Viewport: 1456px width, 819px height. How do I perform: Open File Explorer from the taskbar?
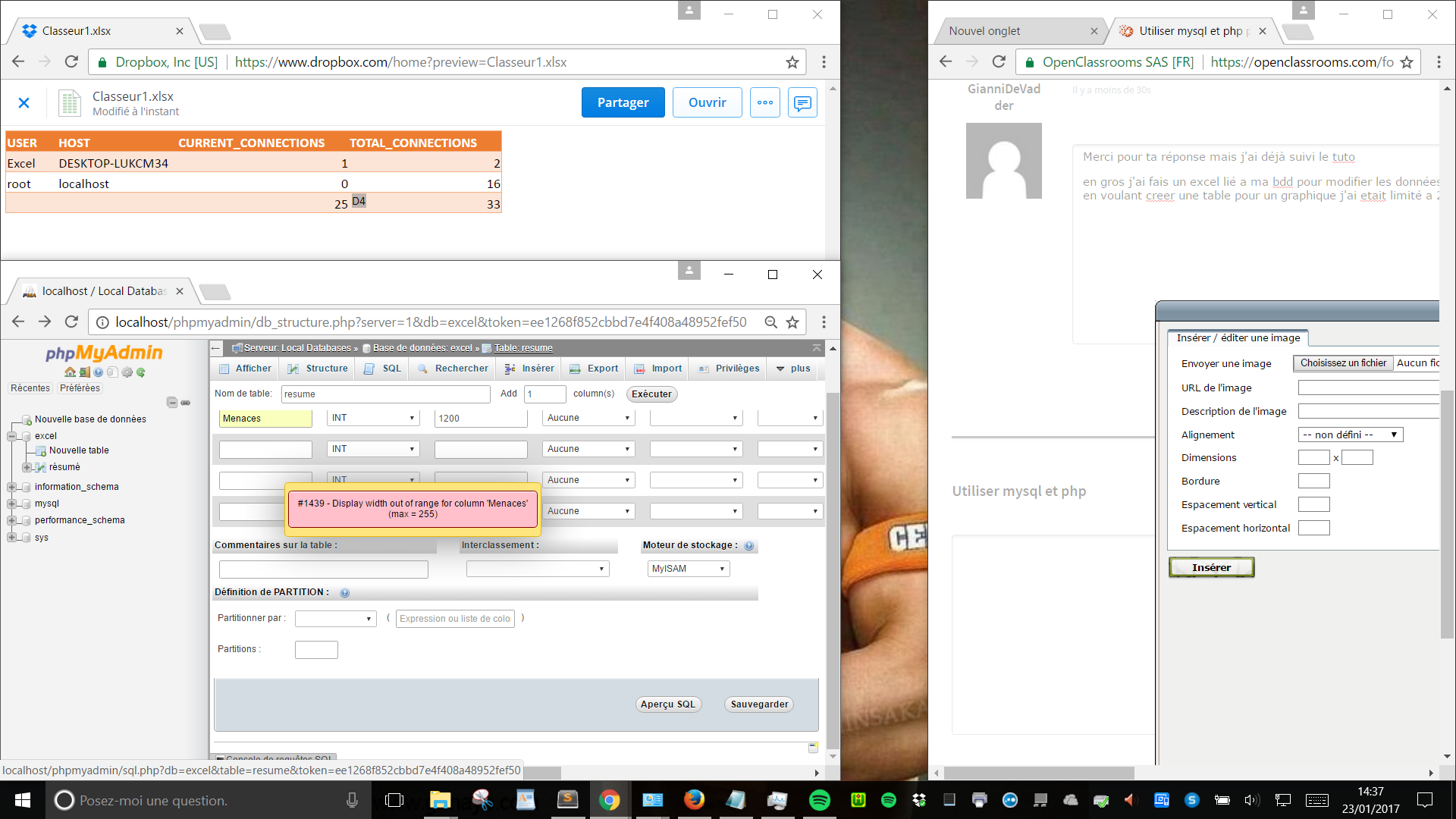[x=440, y=800]
